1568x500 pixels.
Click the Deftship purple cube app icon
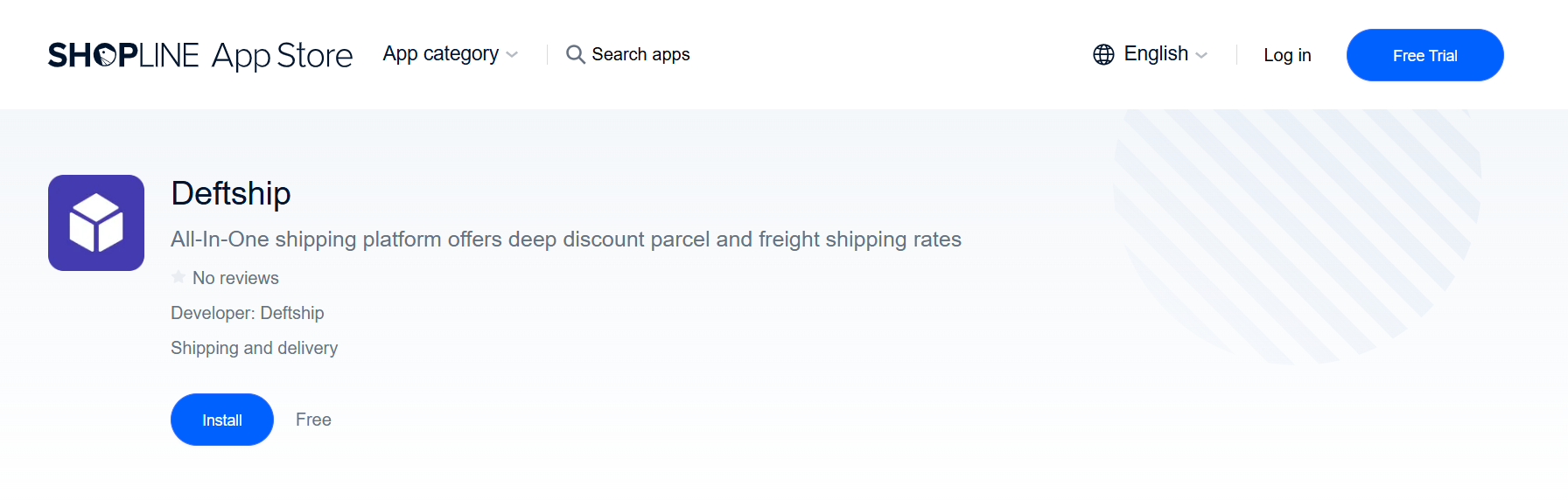coord(96,223)
